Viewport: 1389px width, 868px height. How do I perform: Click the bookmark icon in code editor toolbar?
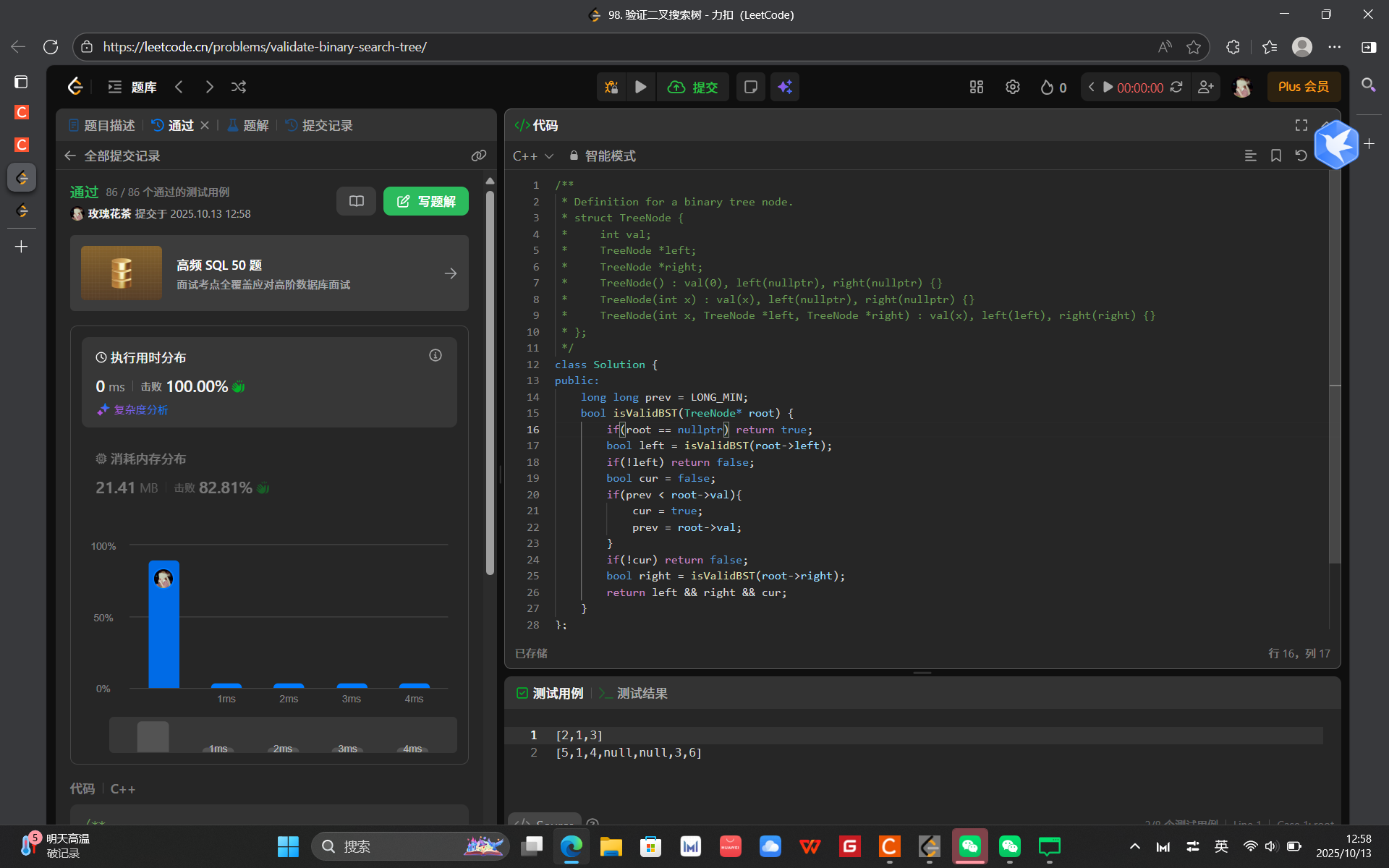click(1275, 156)
